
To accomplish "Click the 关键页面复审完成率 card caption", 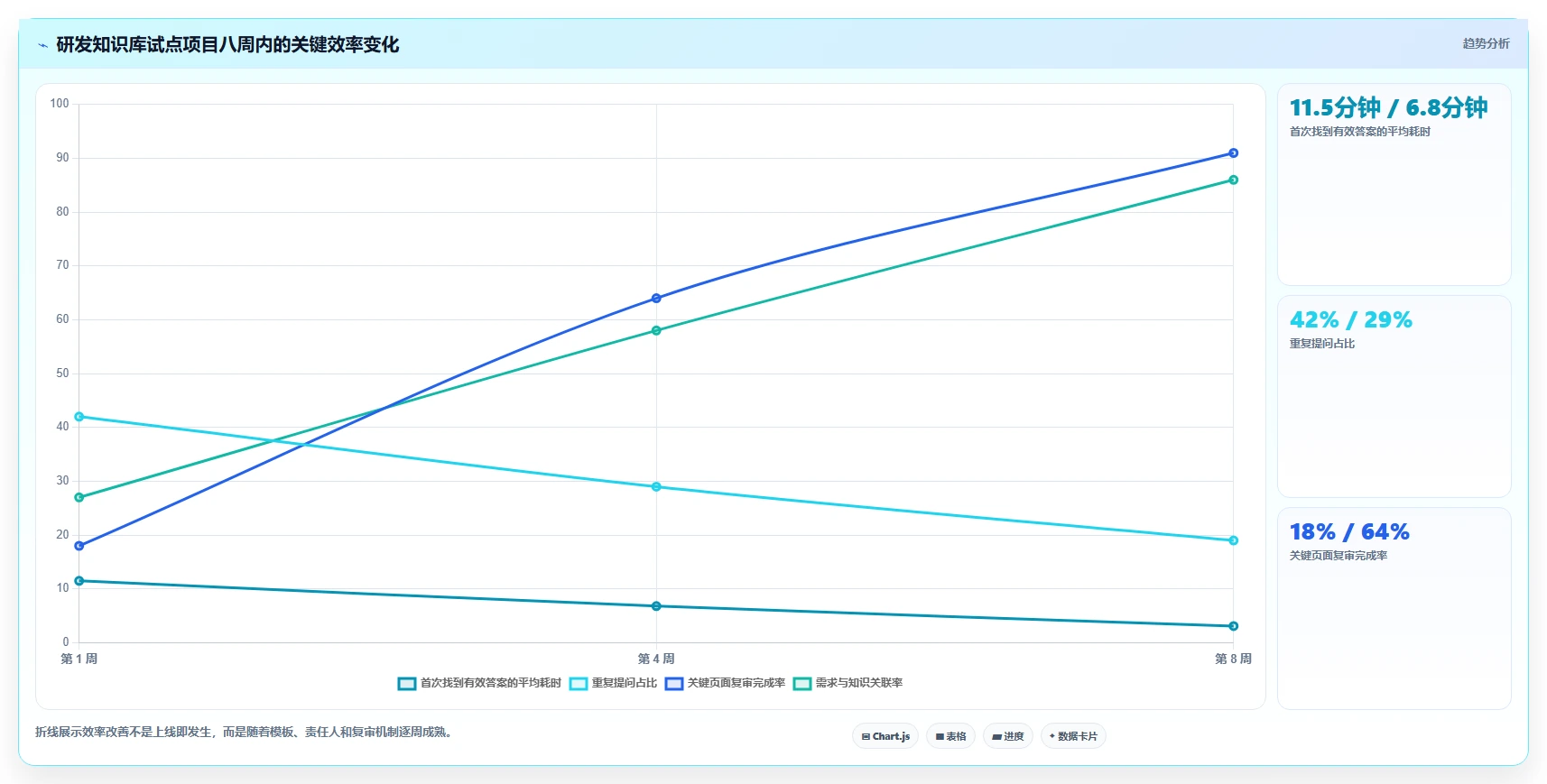I will point(1338,556).
